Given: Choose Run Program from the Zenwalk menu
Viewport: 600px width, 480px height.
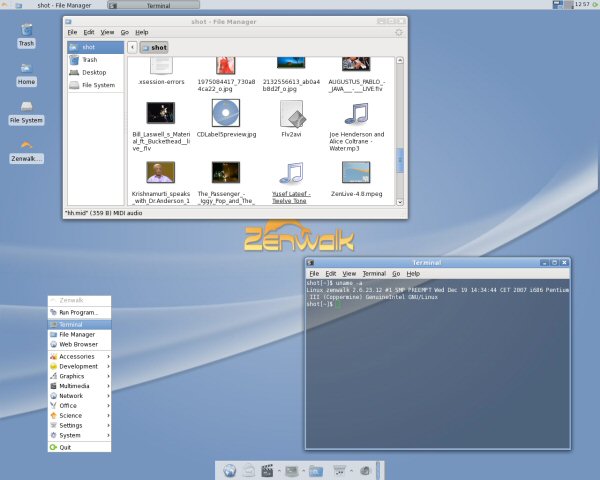Looking at the screenshot, I should (x=80, y=313).
